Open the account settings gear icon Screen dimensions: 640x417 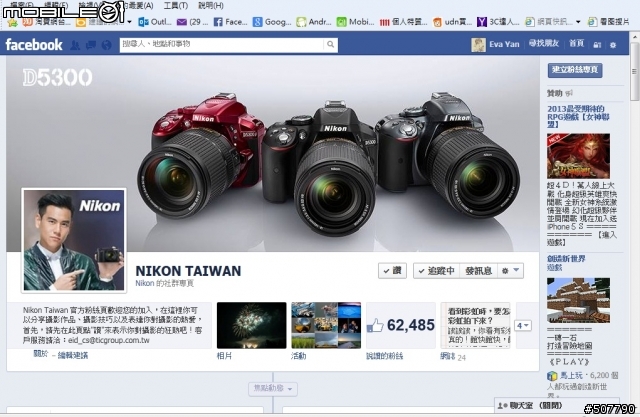[x=613, y=45]
